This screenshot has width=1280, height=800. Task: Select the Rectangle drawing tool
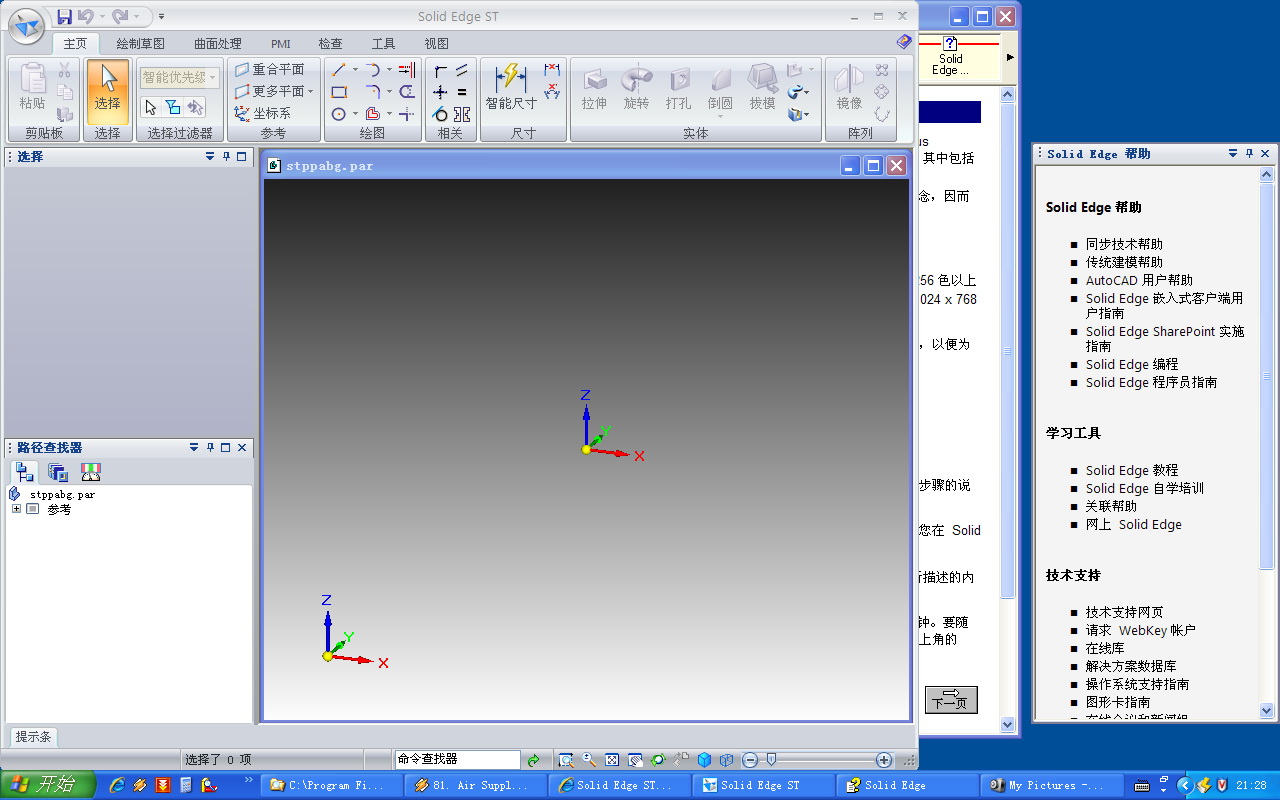pos(339,92)
